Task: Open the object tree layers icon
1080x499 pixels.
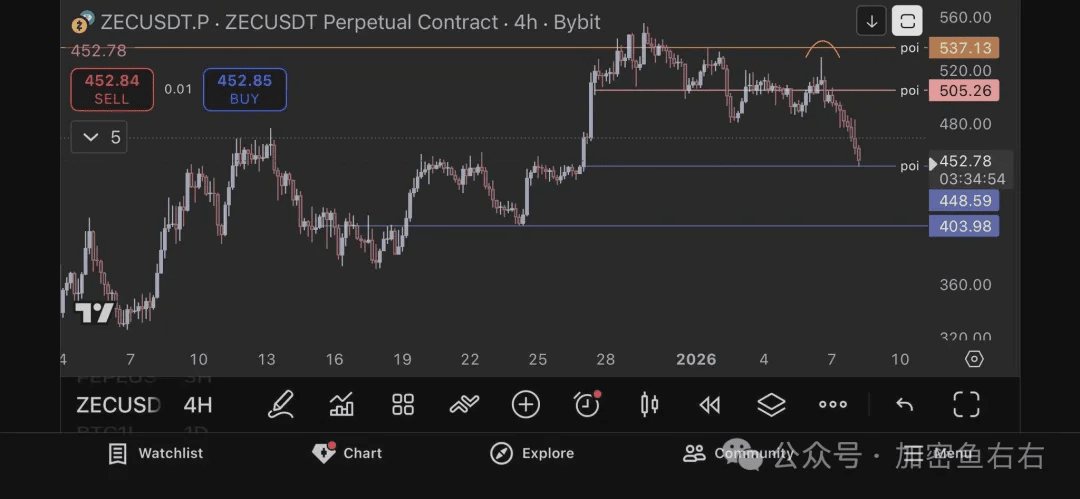Action: tap(771, 405)
